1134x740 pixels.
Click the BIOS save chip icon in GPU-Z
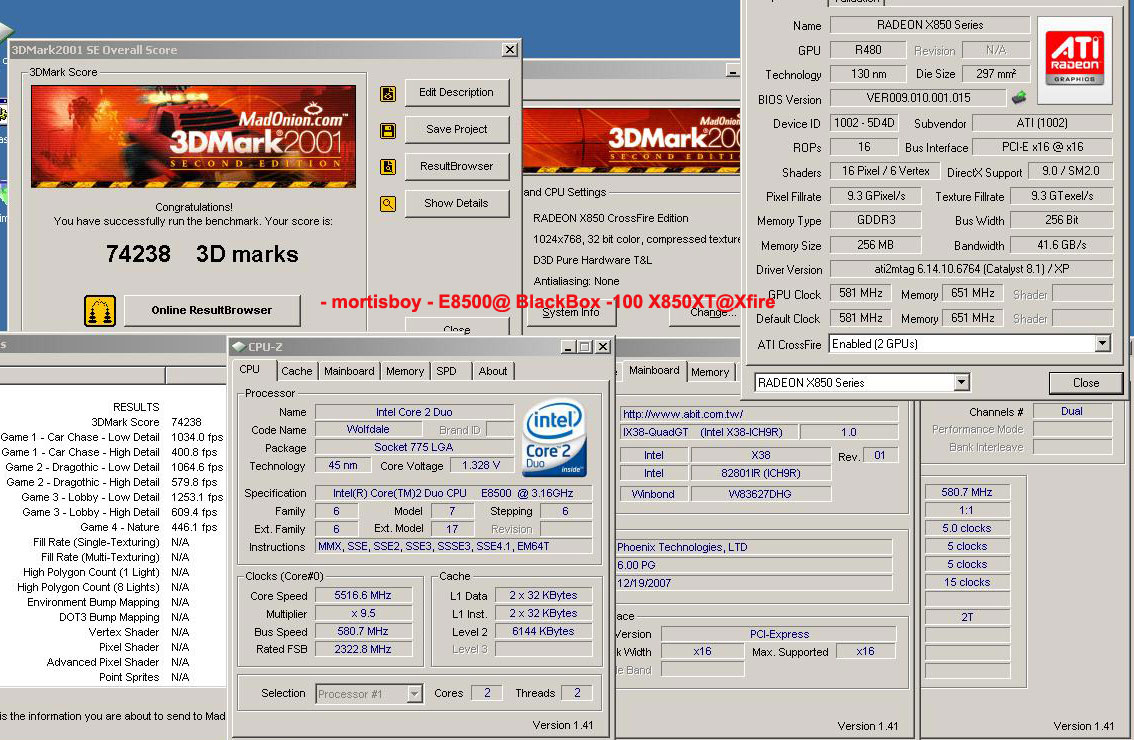click(x=1019, y=97)
